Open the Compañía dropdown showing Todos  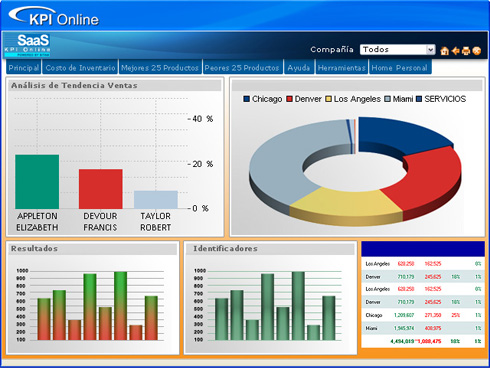(x=397, y=49)
